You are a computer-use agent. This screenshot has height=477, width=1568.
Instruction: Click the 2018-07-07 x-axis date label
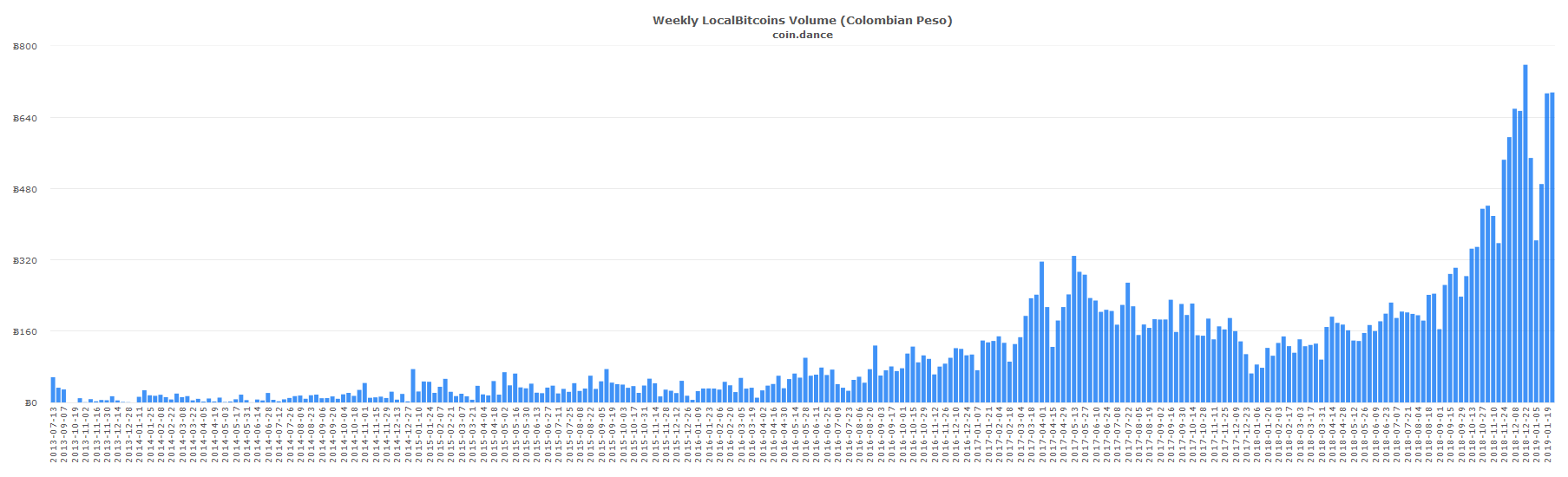coord(1397,435)
